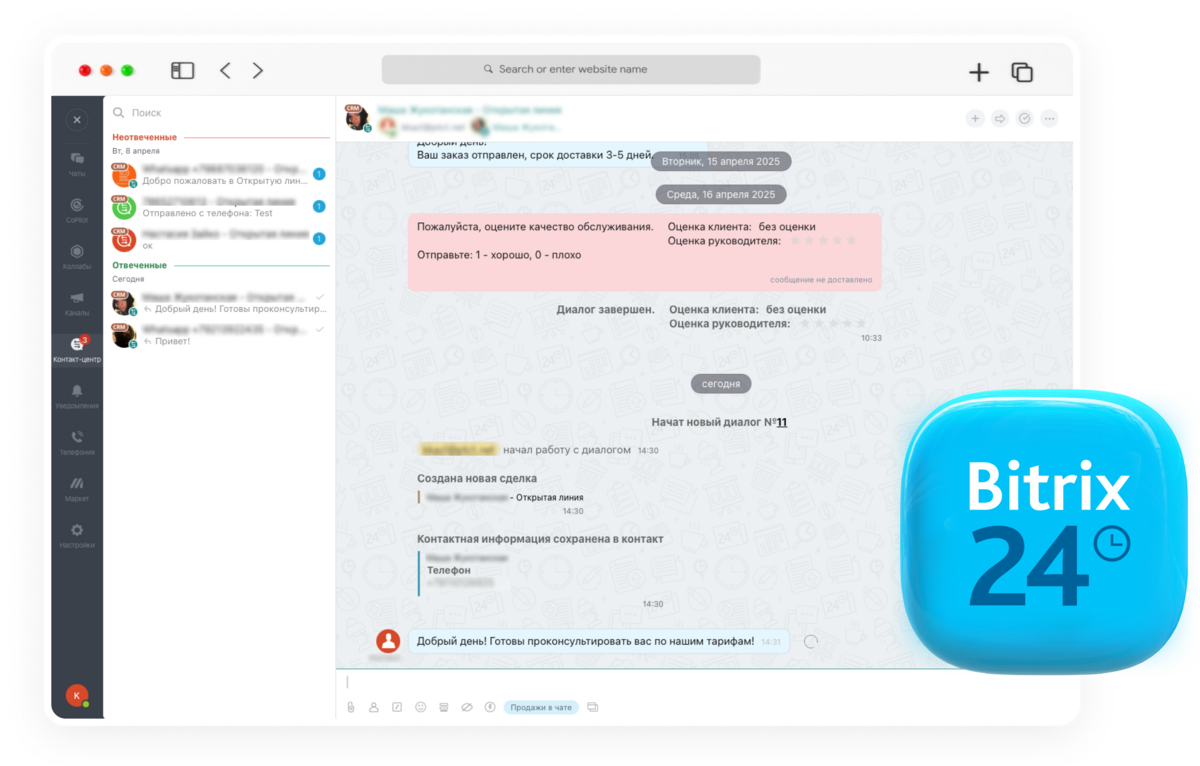Screen dimensions: 1200x766
Task: Click the Поиск chat search field
Action: pos(220,113)
